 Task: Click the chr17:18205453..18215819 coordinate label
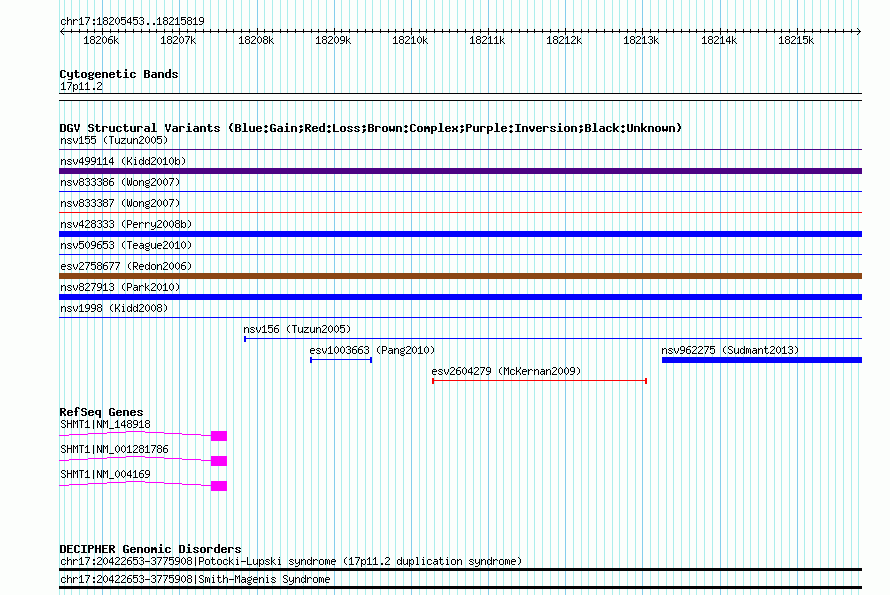pyautogui.click(x=132, y=21)
